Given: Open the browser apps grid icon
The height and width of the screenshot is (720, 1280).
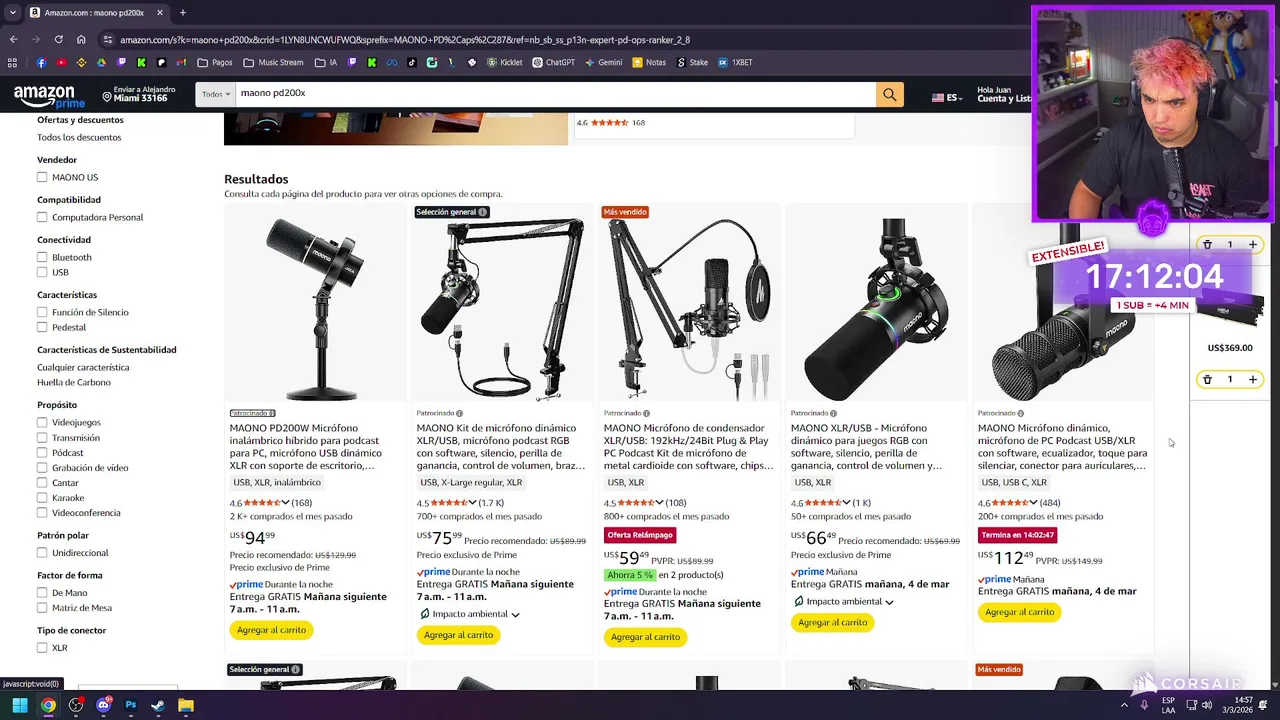Looking at the screenshot, I should [x=12, y=62].
